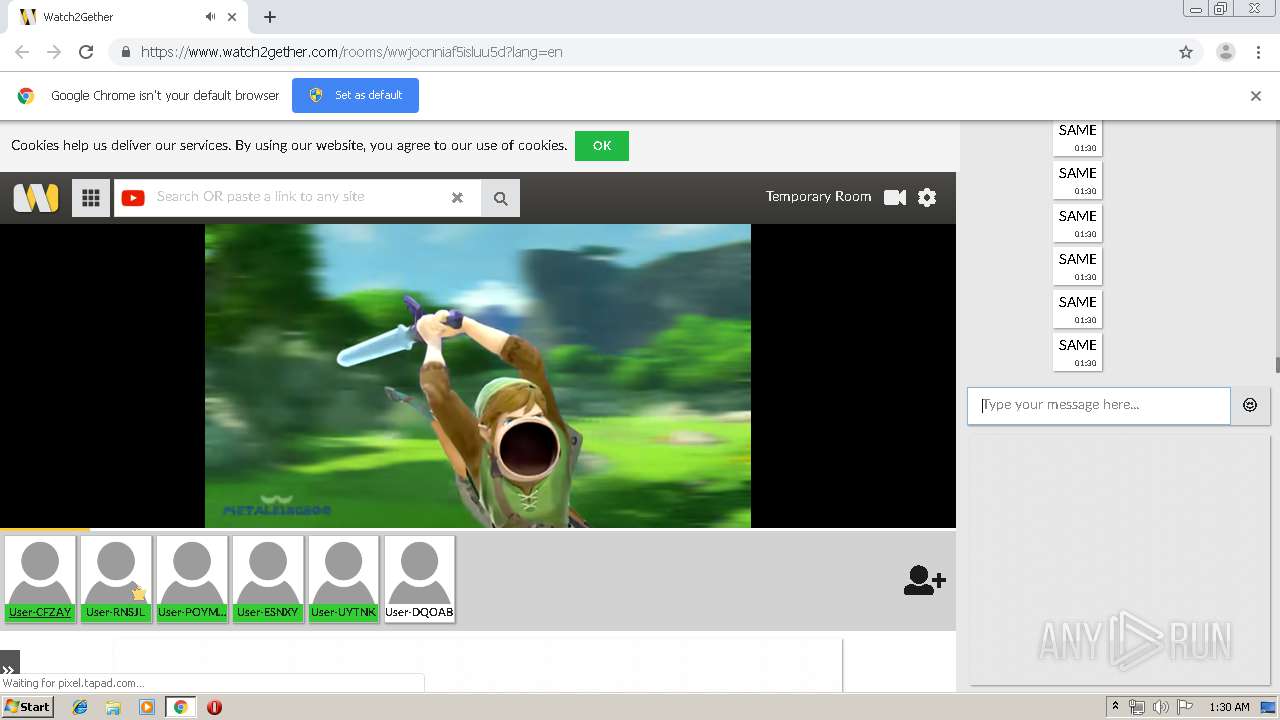Image resolution: width=1280 pixels, height=720 pixels.
Task: Reload the page
Action: click(x=86, y=52)
